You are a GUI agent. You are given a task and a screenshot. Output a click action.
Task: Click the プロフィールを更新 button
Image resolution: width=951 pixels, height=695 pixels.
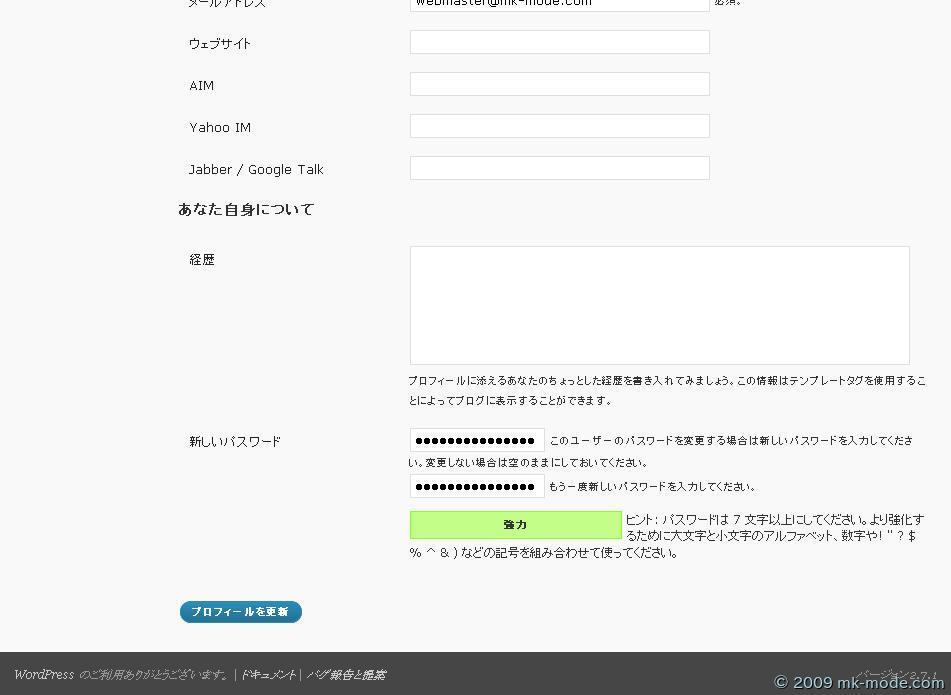[240, 612]
